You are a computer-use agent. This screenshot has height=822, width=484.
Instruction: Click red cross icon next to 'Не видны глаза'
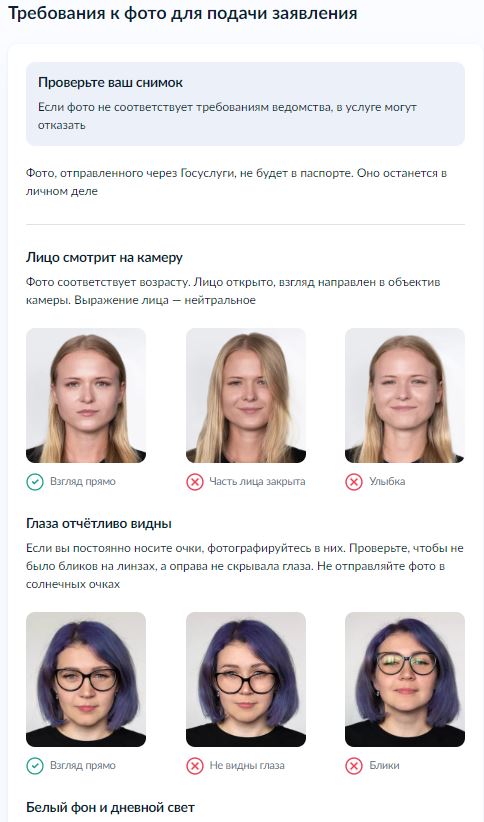[195, 766]
